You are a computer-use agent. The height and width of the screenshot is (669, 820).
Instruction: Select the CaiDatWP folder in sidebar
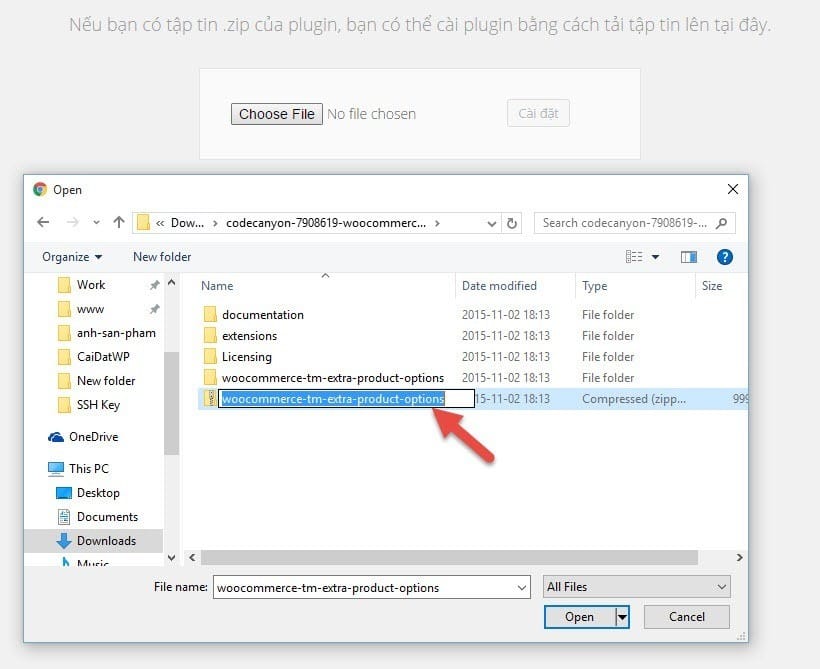[x=103, y=357]
